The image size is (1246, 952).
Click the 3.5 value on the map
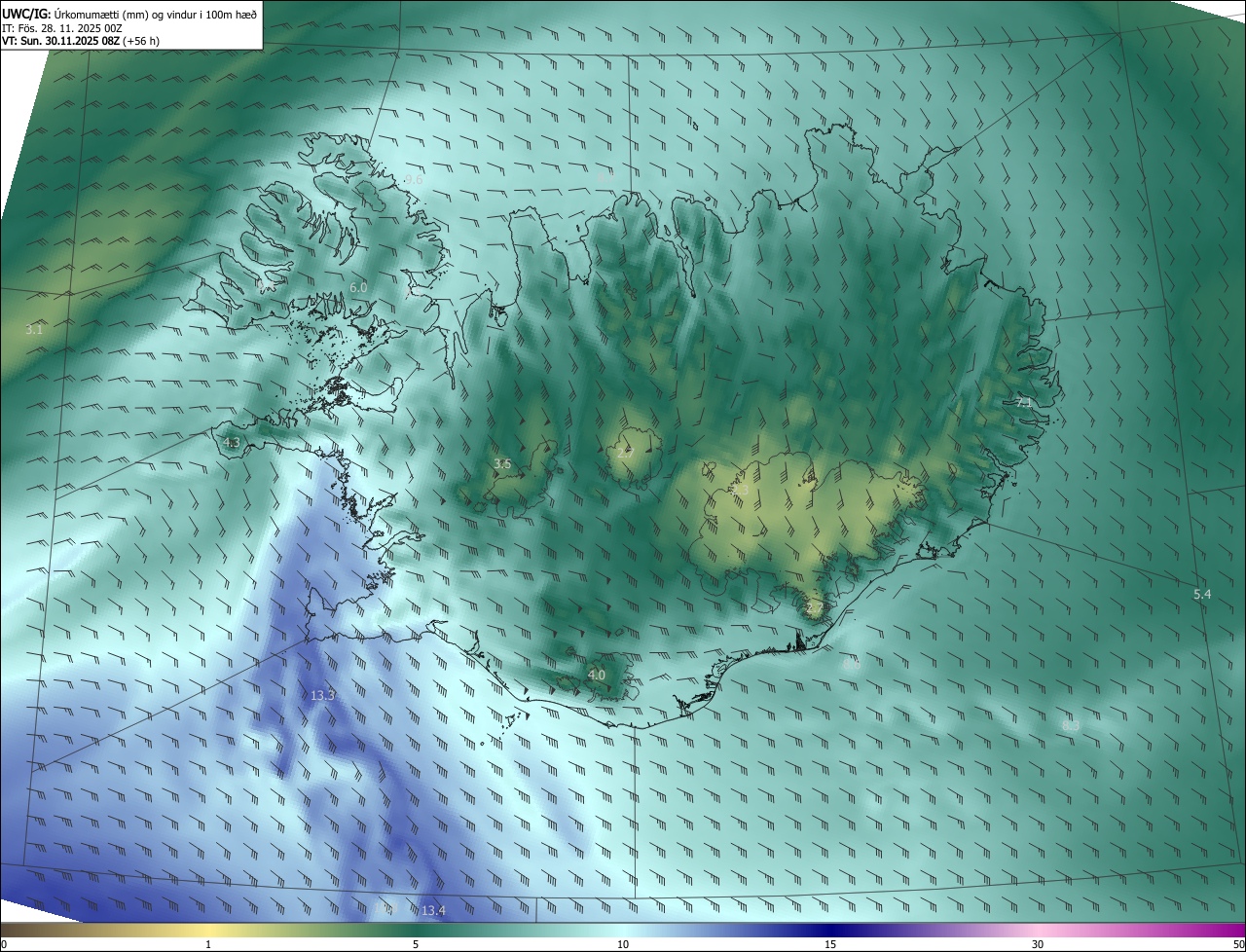[x=502, y=464]
